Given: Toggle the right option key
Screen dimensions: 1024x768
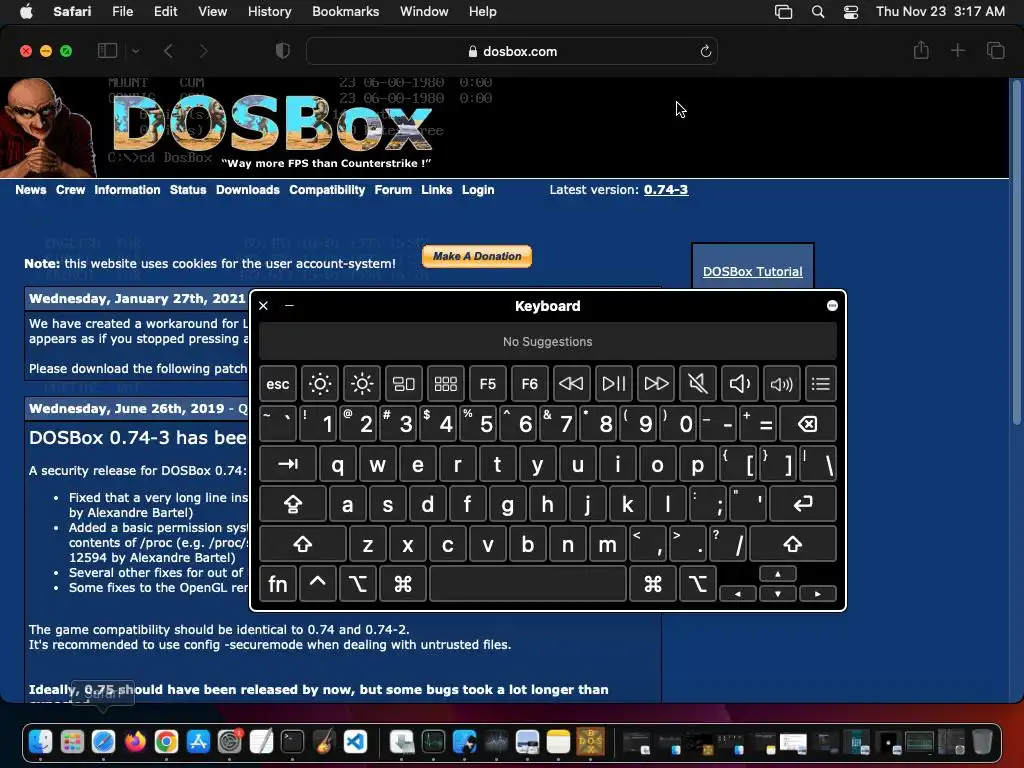Looking at the screenshot, I should point(697,584).
